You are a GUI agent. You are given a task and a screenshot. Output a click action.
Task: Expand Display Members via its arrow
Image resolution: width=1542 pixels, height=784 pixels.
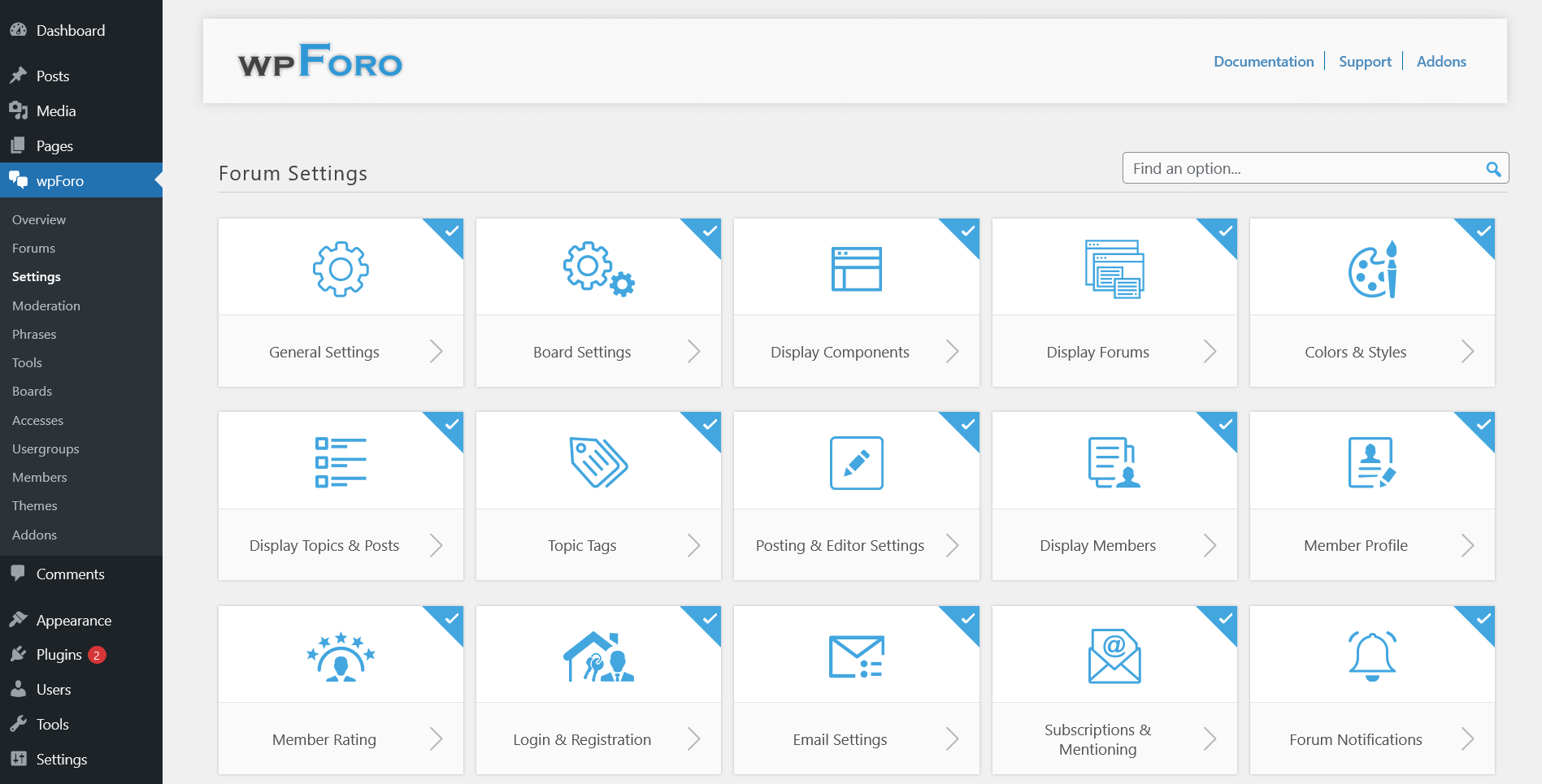pos(1210,545)
